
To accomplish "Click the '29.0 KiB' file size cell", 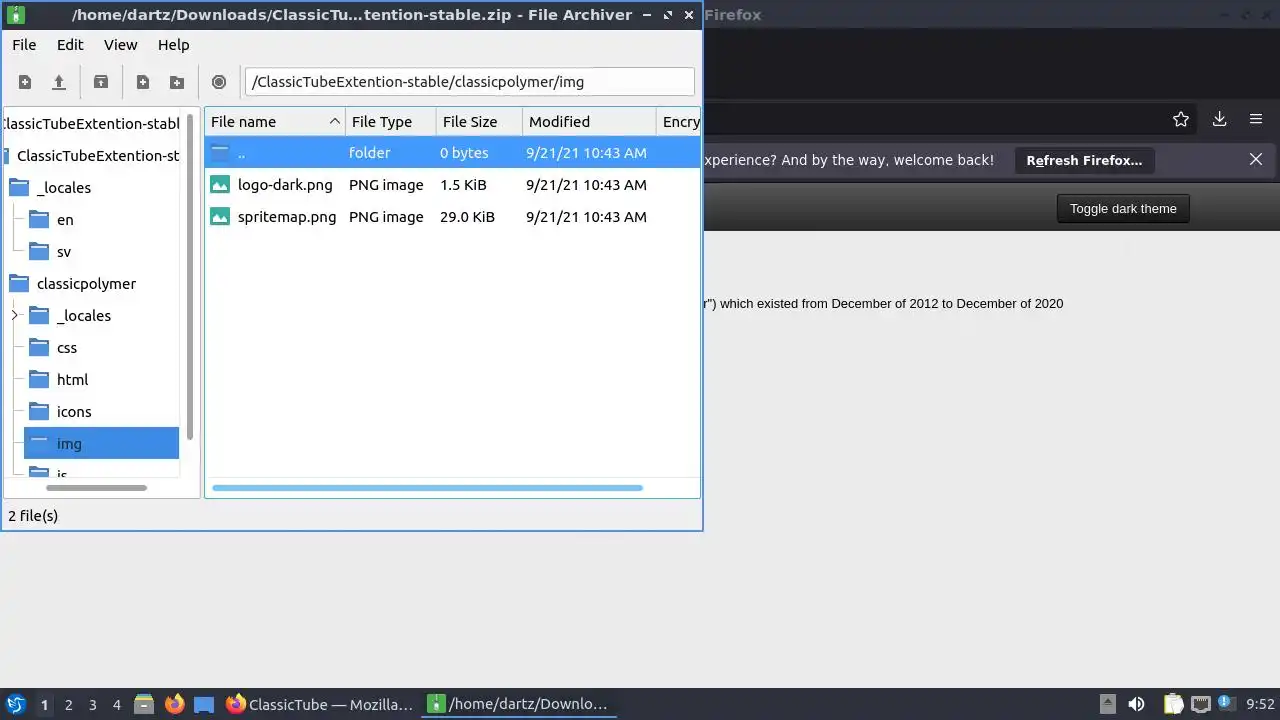I will [x=467, y=217].
